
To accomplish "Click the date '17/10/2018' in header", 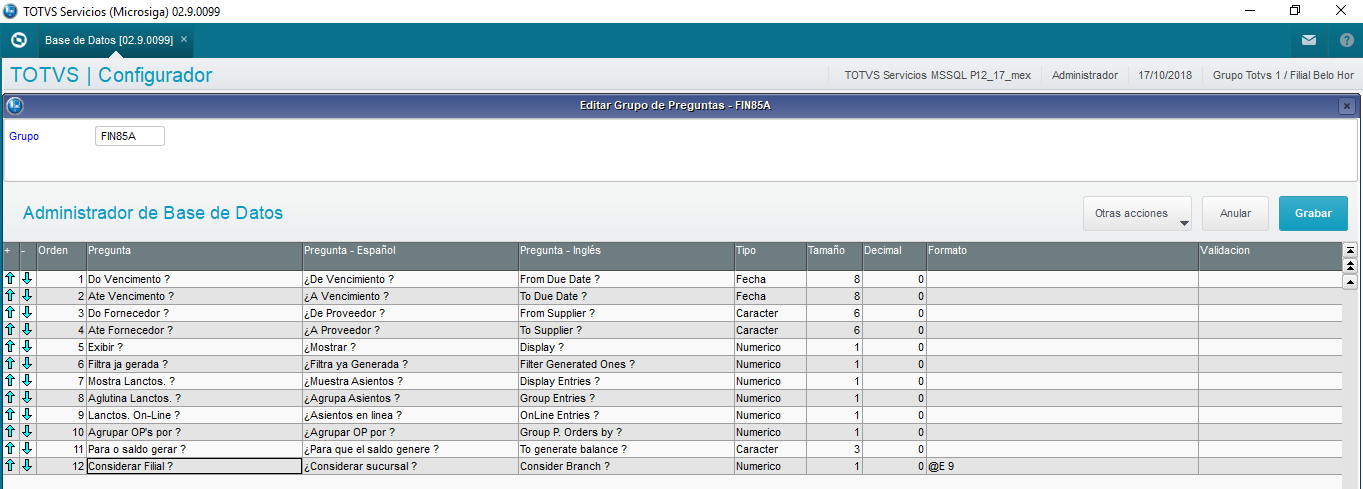I will click(1165, 75).
